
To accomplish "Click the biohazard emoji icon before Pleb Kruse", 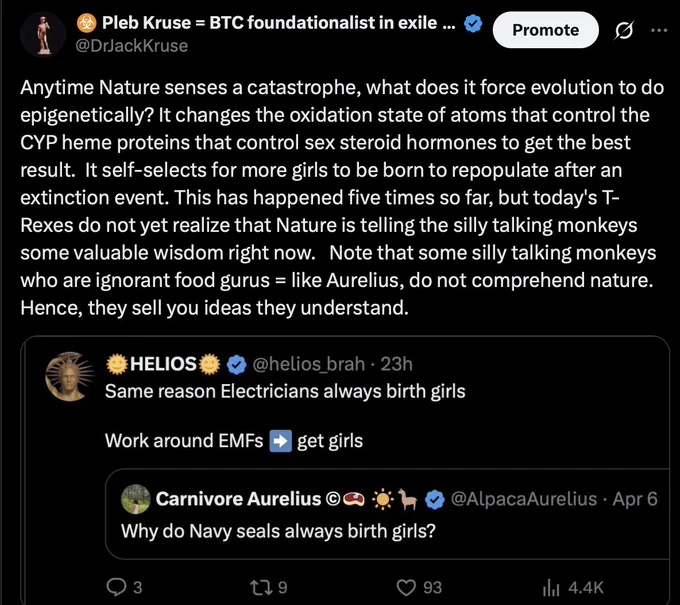I will [x=87, y=23].
